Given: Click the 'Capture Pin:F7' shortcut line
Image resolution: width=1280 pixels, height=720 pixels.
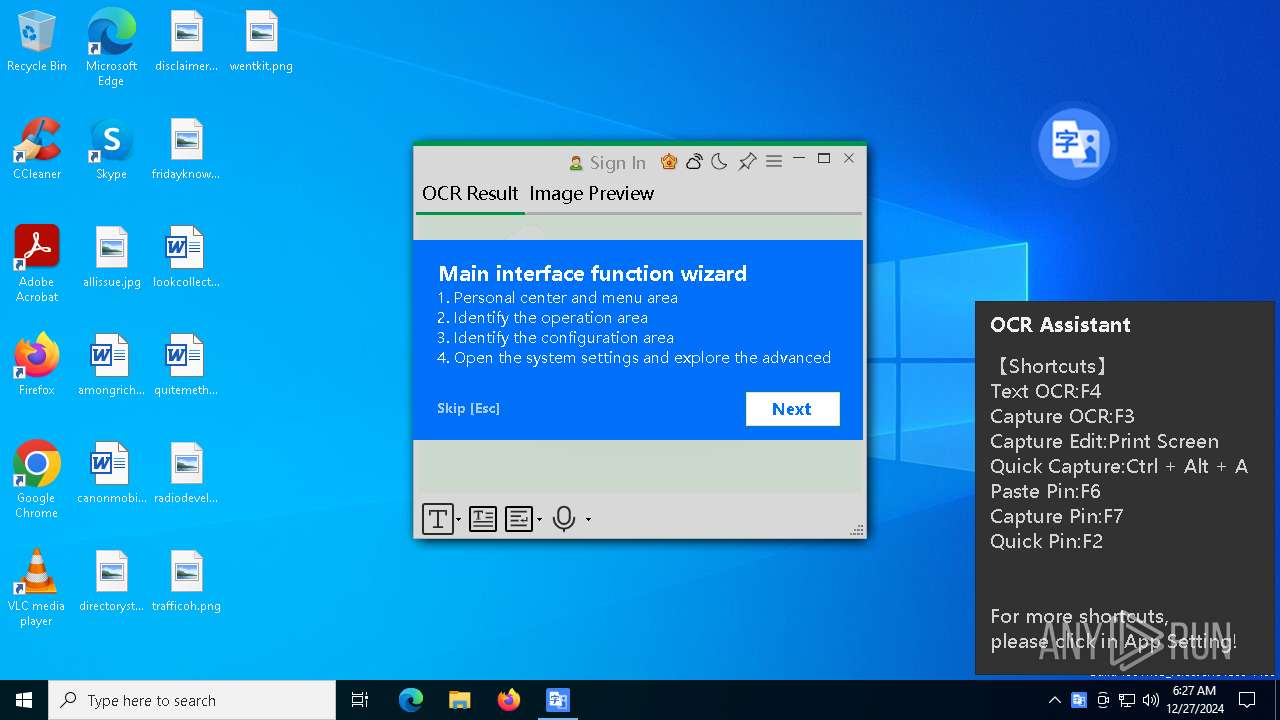Looking at the screenshot, I should [x=1057, y=516].
